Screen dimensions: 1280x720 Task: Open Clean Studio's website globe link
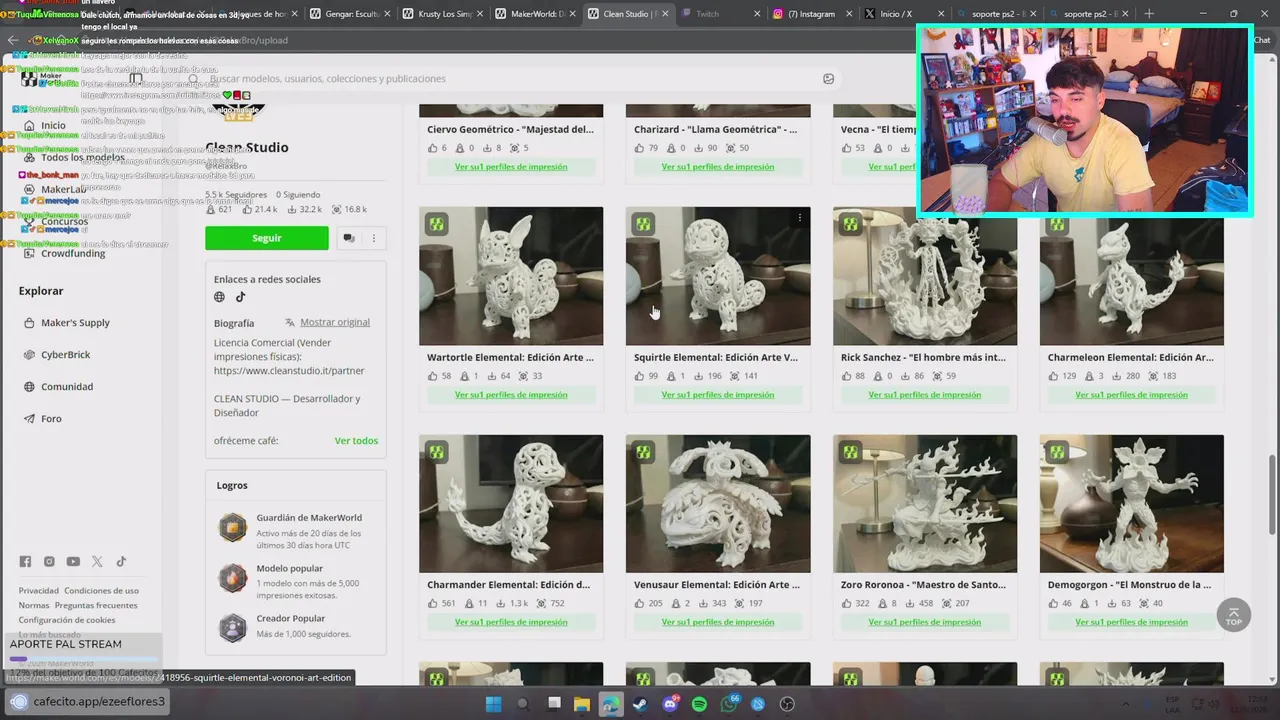220,297
